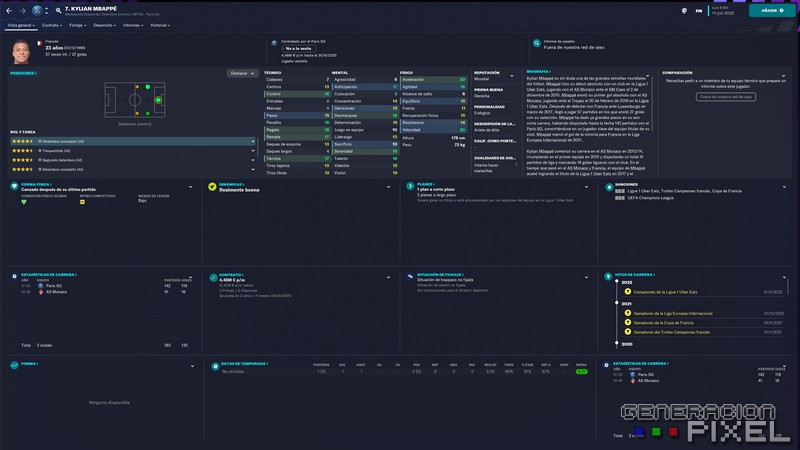Open the Informes tab menu

(x=133, y=25)
